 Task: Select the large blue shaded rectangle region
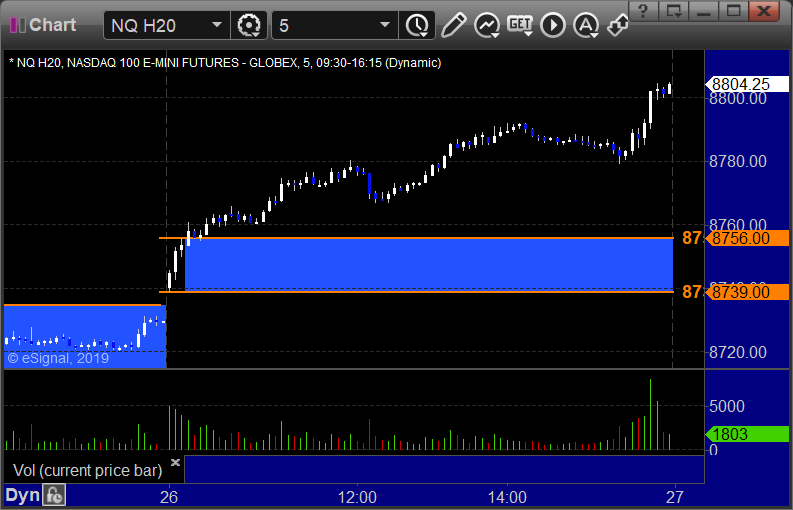tap(429, 265)
